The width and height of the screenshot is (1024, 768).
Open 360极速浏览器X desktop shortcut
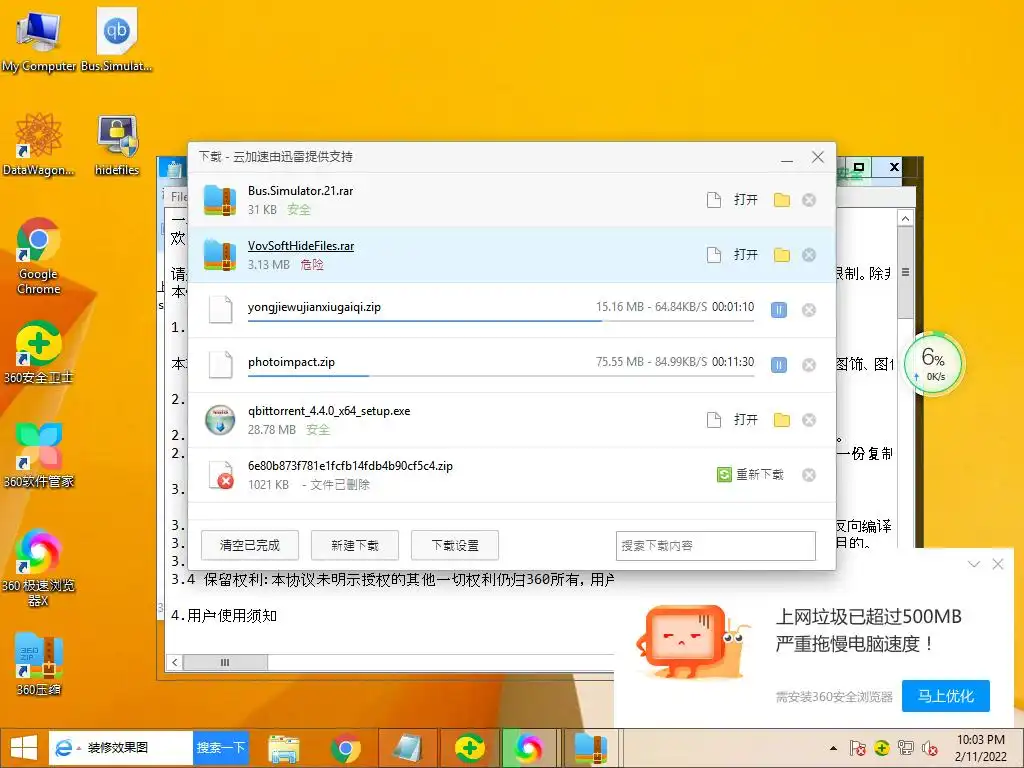[39, 567]
